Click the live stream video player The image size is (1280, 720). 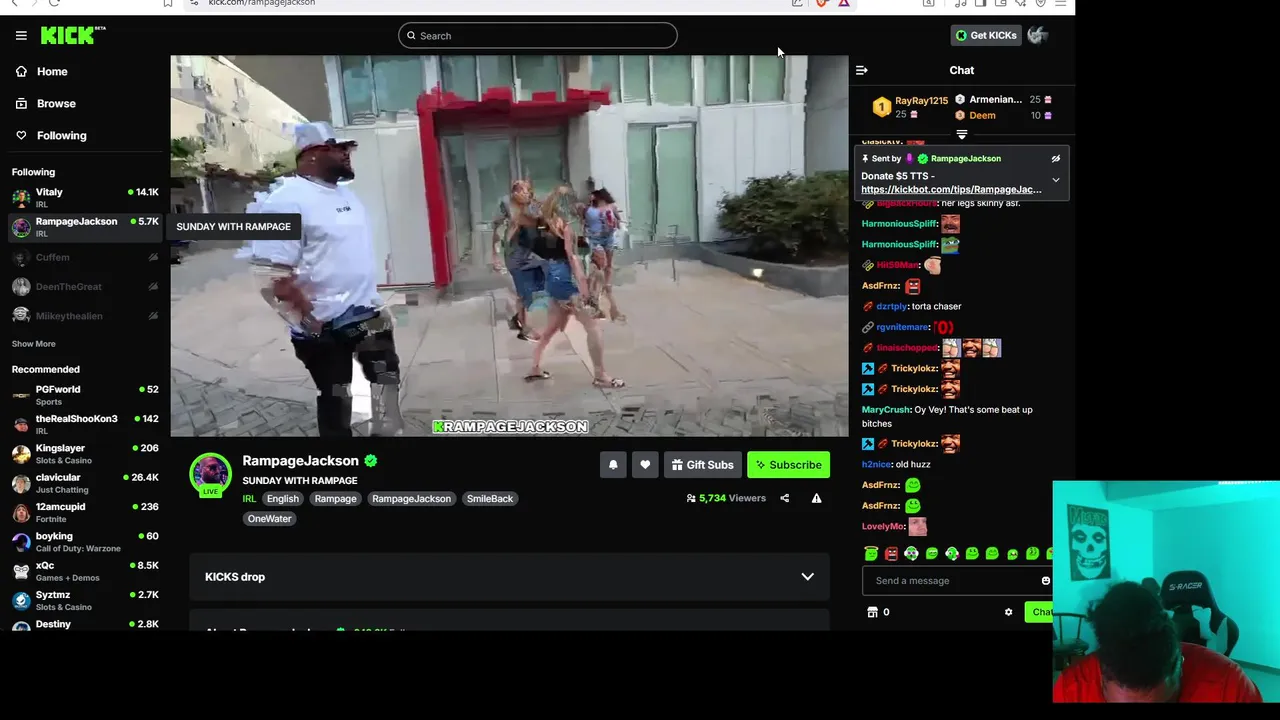click(509, 246)
